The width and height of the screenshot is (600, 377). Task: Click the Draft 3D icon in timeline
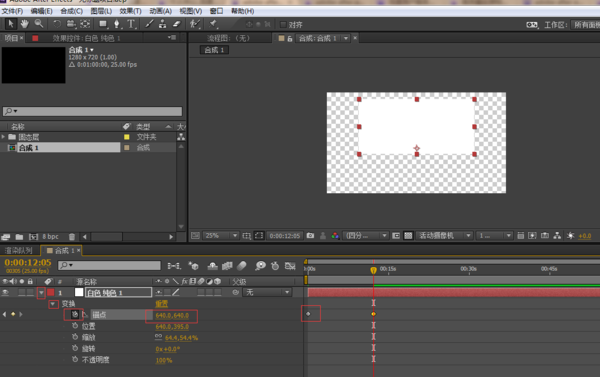(x=193, y=266)
